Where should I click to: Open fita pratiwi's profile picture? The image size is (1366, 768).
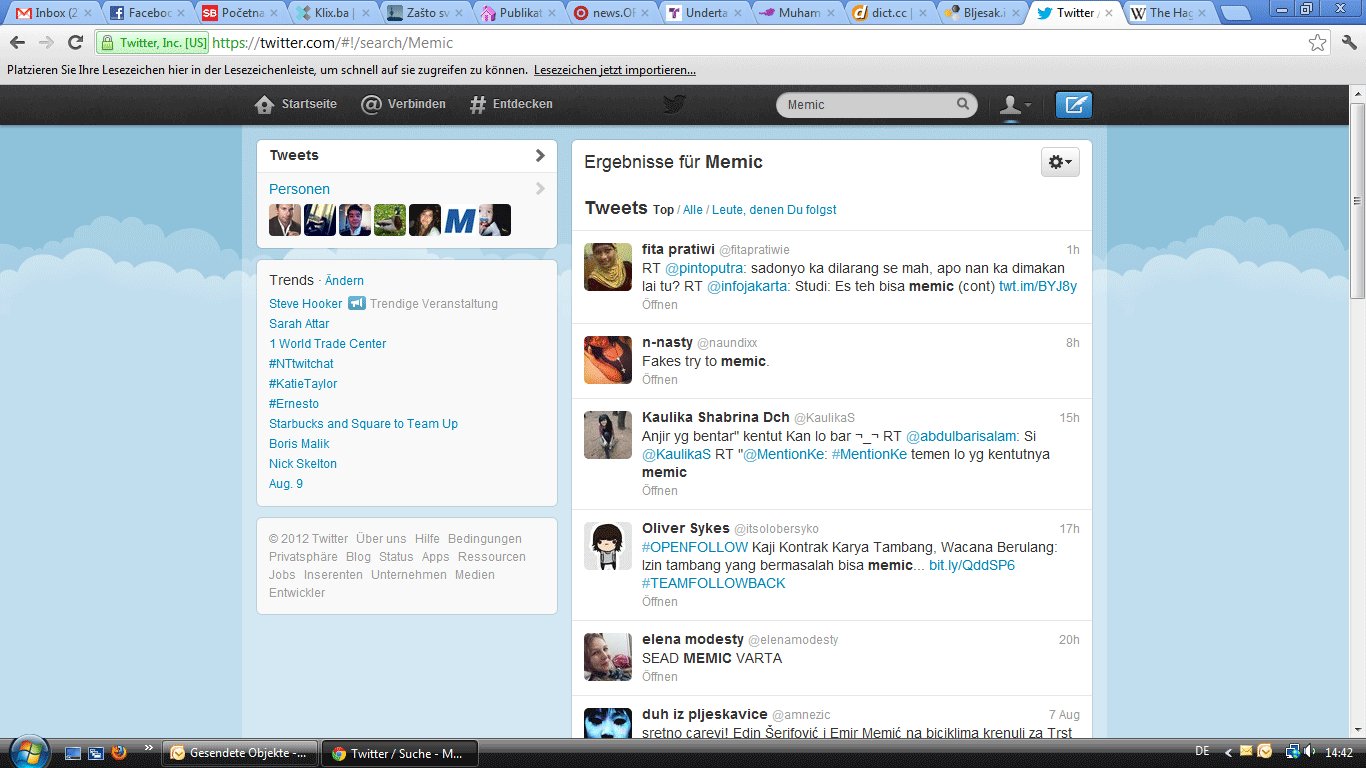coord(608,267)
